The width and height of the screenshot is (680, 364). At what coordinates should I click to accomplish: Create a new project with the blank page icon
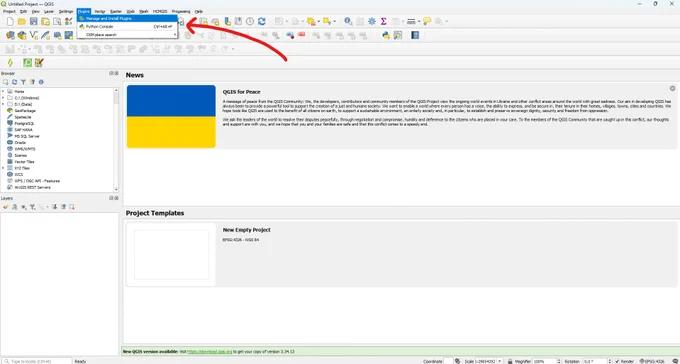click(10, 22)
